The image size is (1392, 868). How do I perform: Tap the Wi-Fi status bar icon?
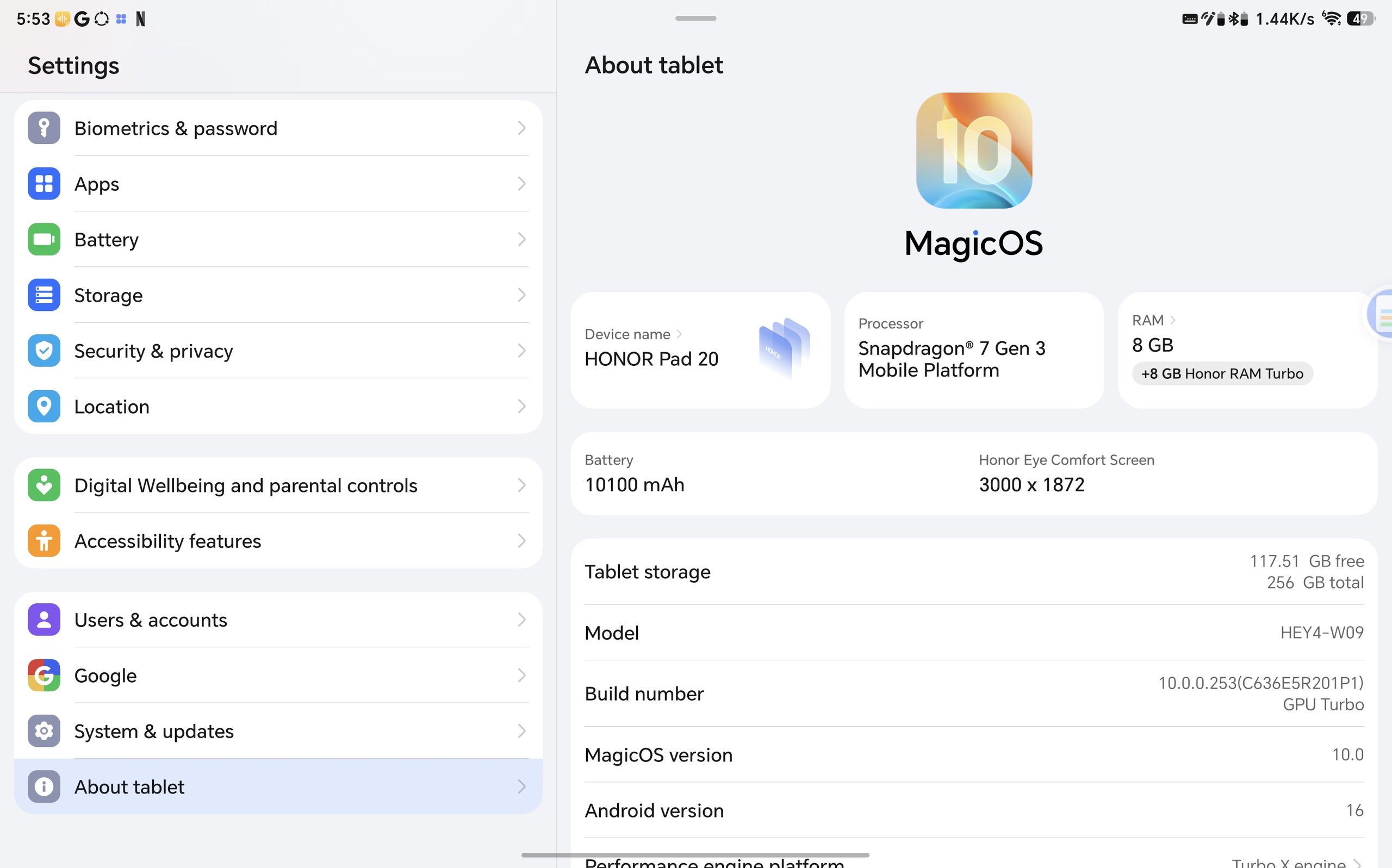click(1331, 18)
